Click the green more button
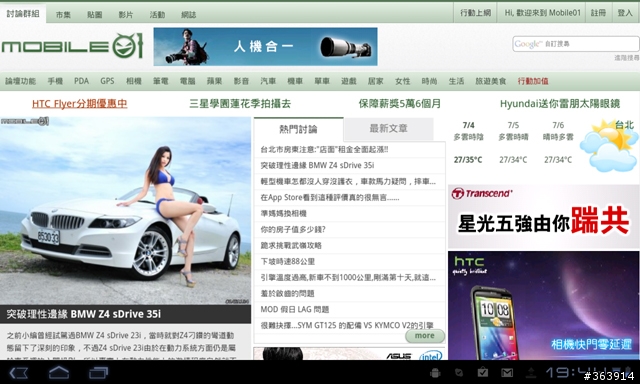Screen dimensions: 640x384 click(x=424, y=335)
